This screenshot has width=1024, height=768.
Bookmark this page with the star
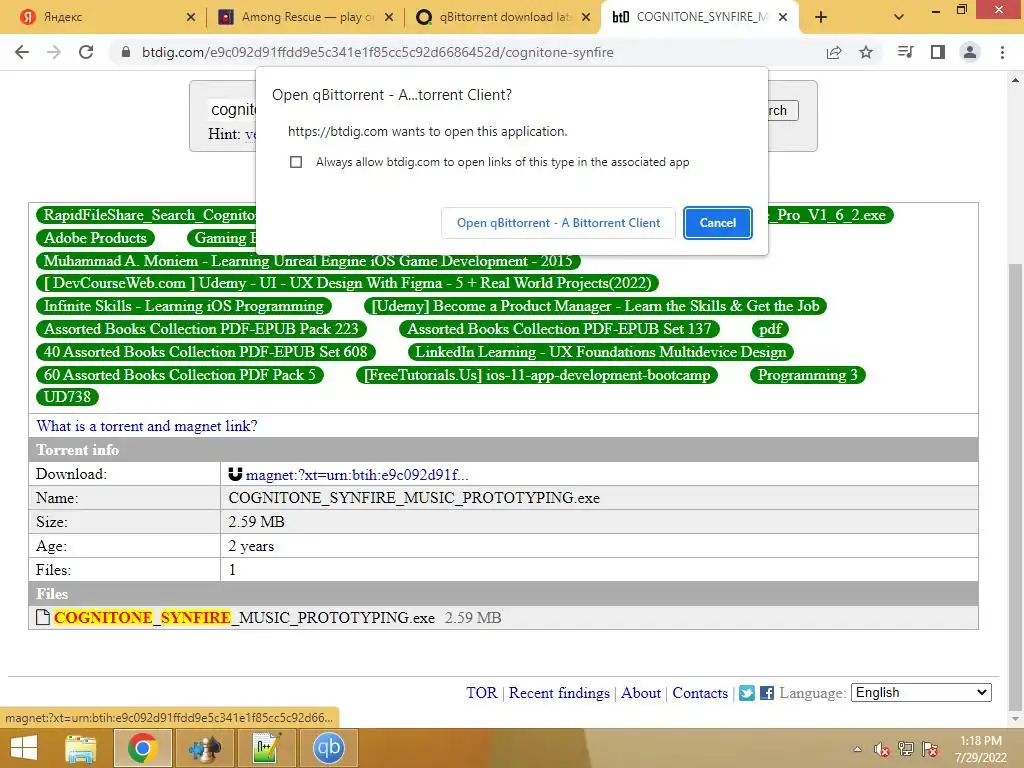[866, 52]
